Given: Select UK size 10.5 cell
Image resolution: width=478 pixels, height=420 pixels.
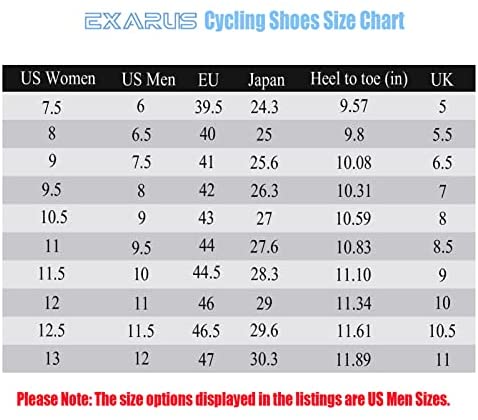Looking at the screenshot, I should [442, 331].
